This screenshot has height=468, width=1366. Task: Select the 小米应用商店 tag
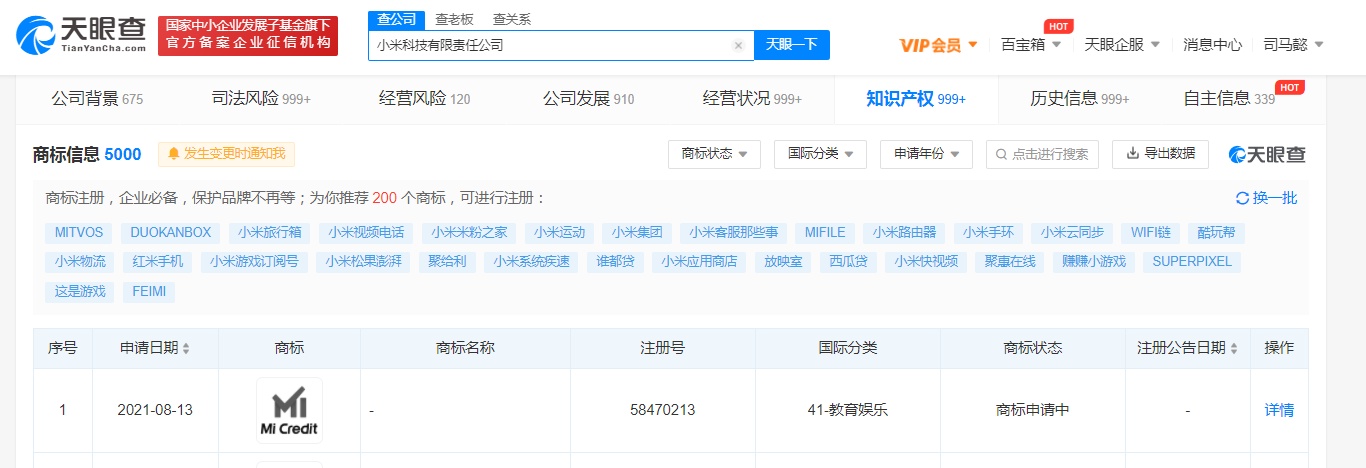[699, 262]
